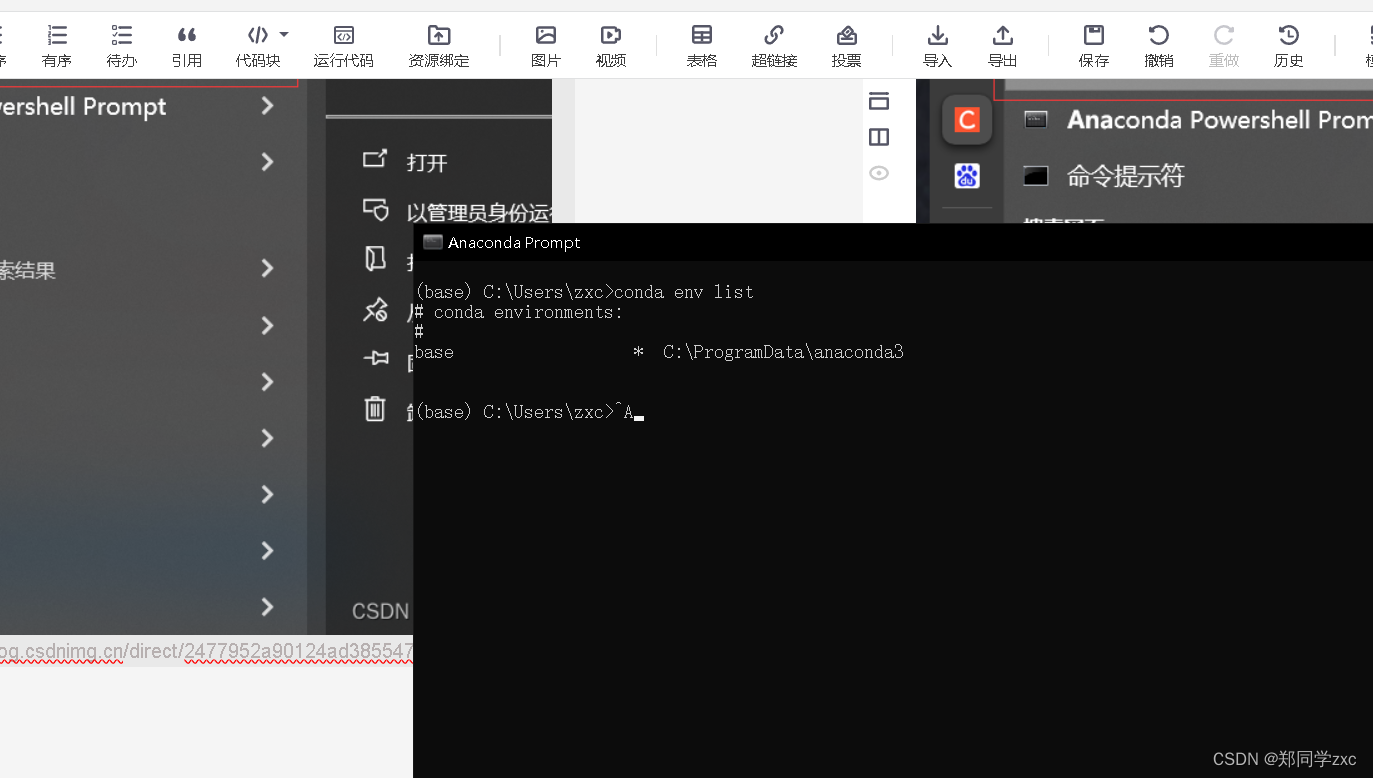Click the C:\ProgramData\anaconda3 path

click(x=783, y=352)
